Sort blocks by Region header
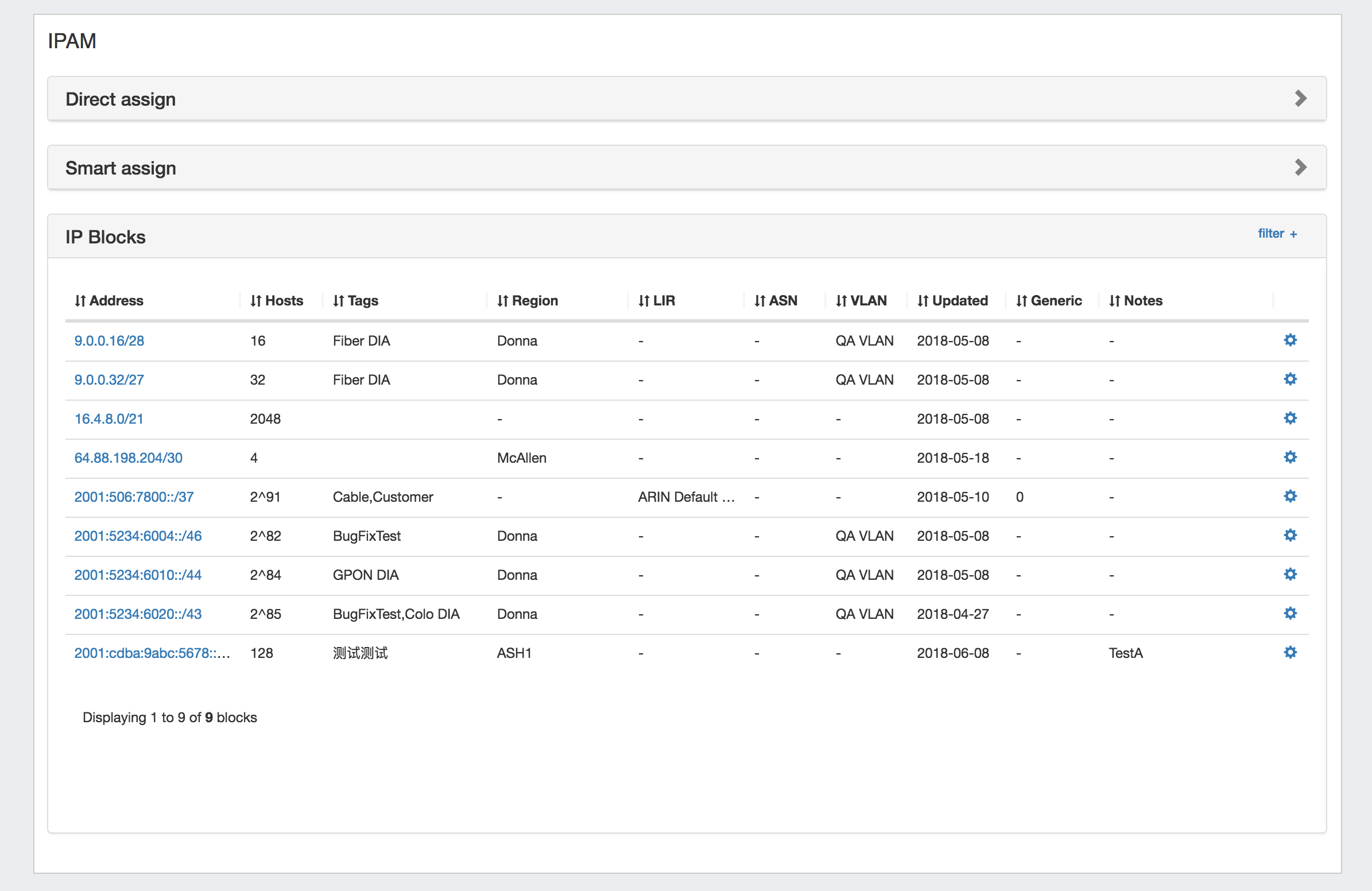 [x=528, y=301]
